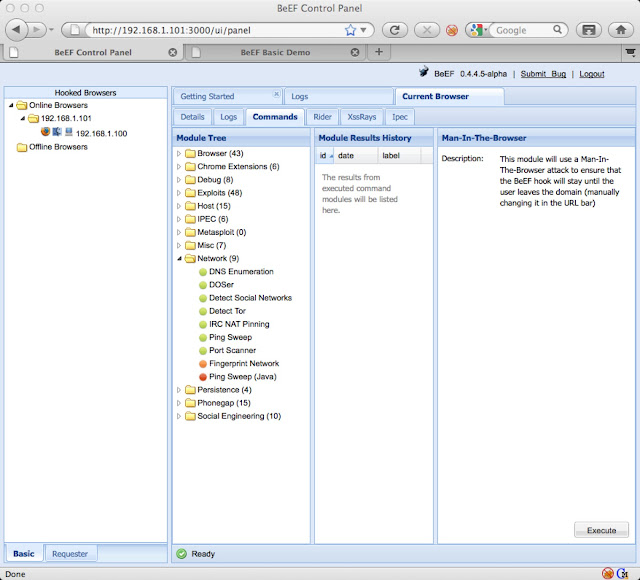Collapse the Online Browsers tree node
The width and height of the screenshot is (640, 580).
click(x=10, y=105)
